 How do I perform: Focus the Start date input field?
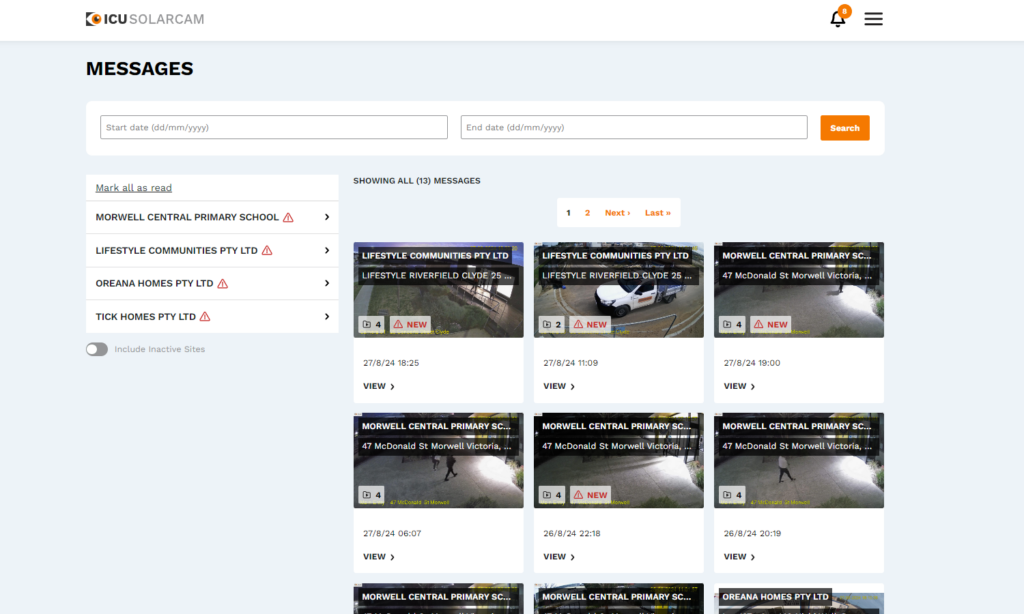[274, 127]
